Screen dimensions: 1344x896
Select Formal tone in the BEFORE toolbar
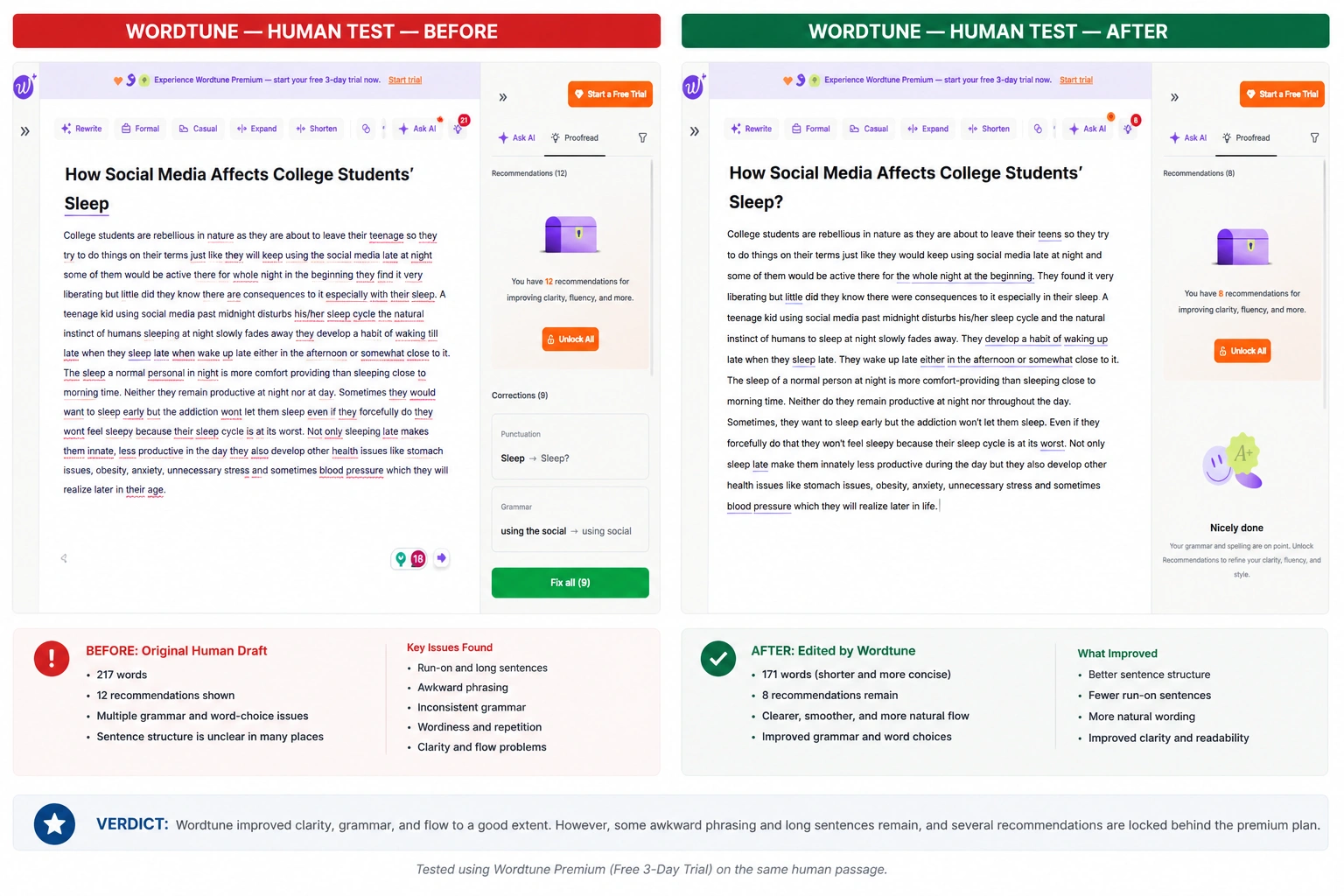[140, 129]
